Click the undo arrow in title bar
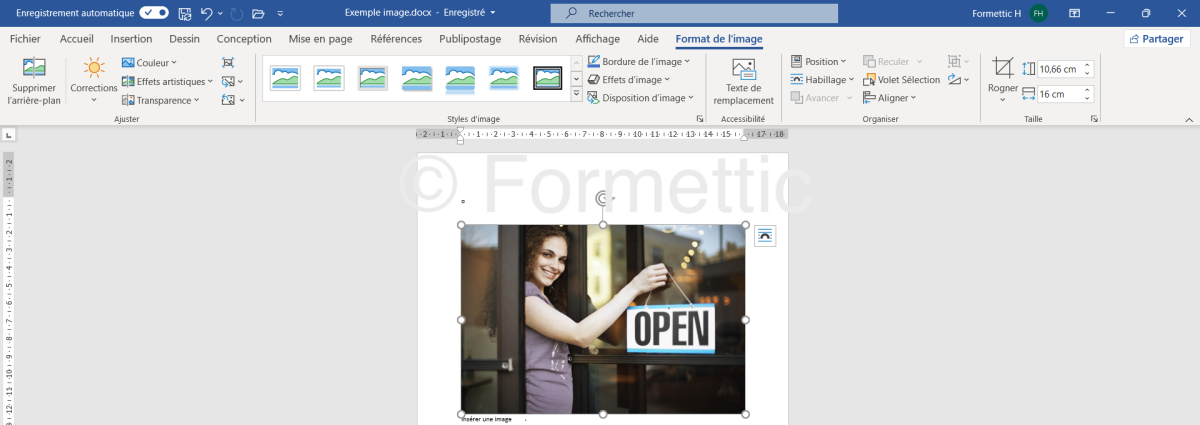Viewport: 1200px width, 425px height. pos(206,14)
